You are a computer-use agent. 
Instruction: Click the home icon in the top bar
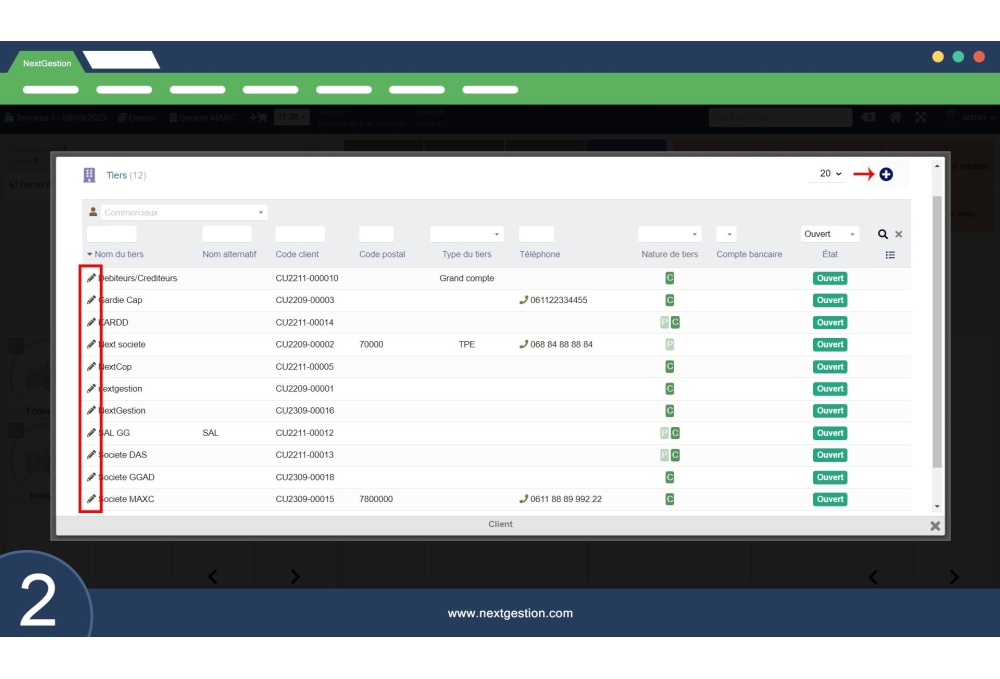895,117
